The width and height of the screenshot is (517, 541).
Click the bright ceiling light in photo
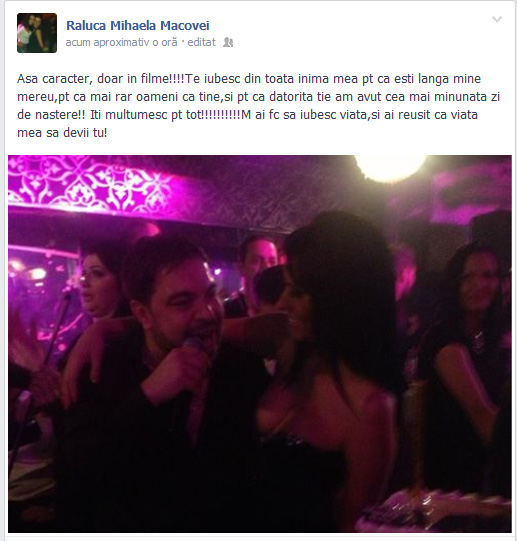tap(390, 166)
